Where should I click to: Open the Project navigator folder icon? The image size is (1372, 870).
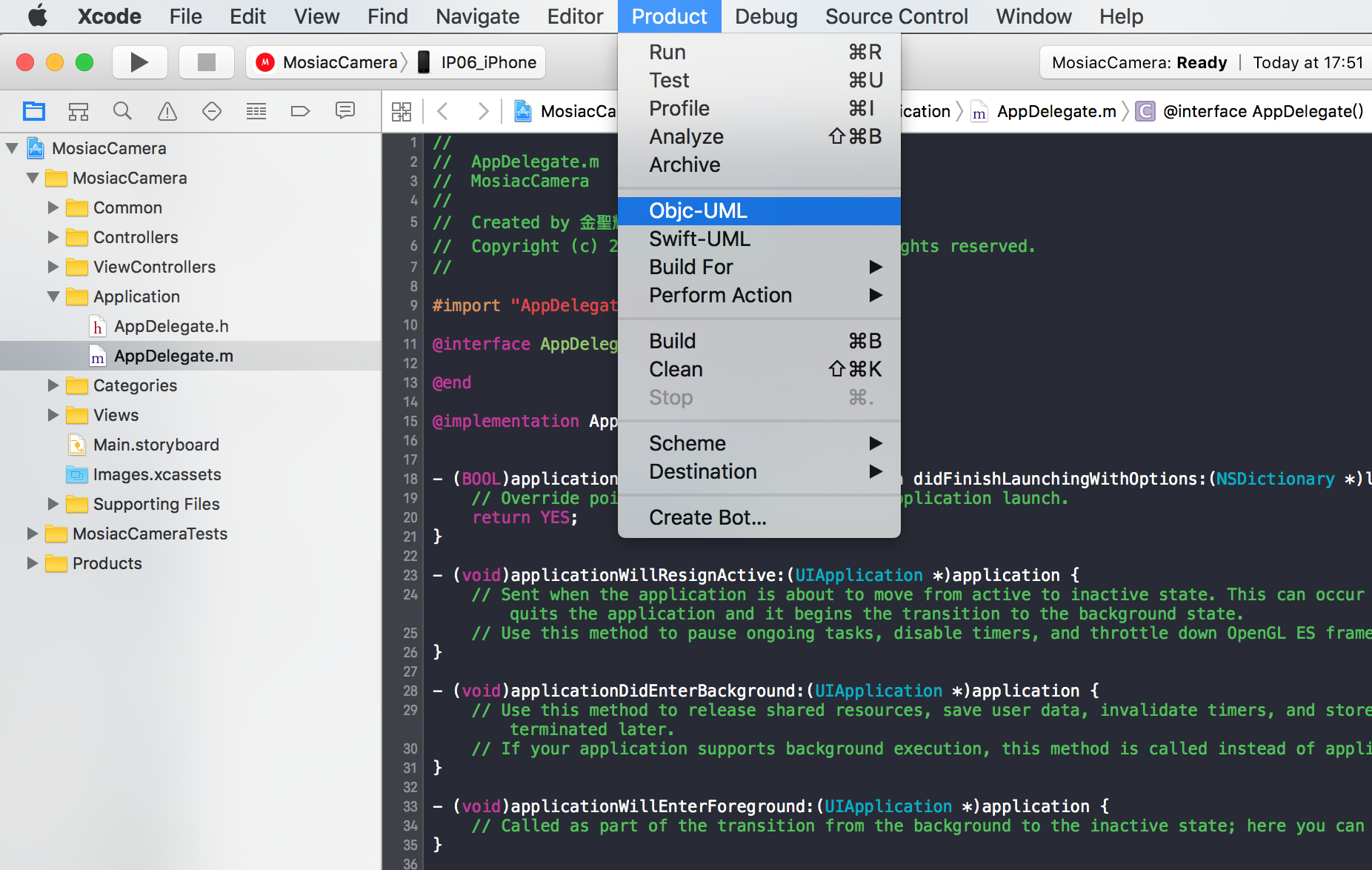click(x=34, y=112)
